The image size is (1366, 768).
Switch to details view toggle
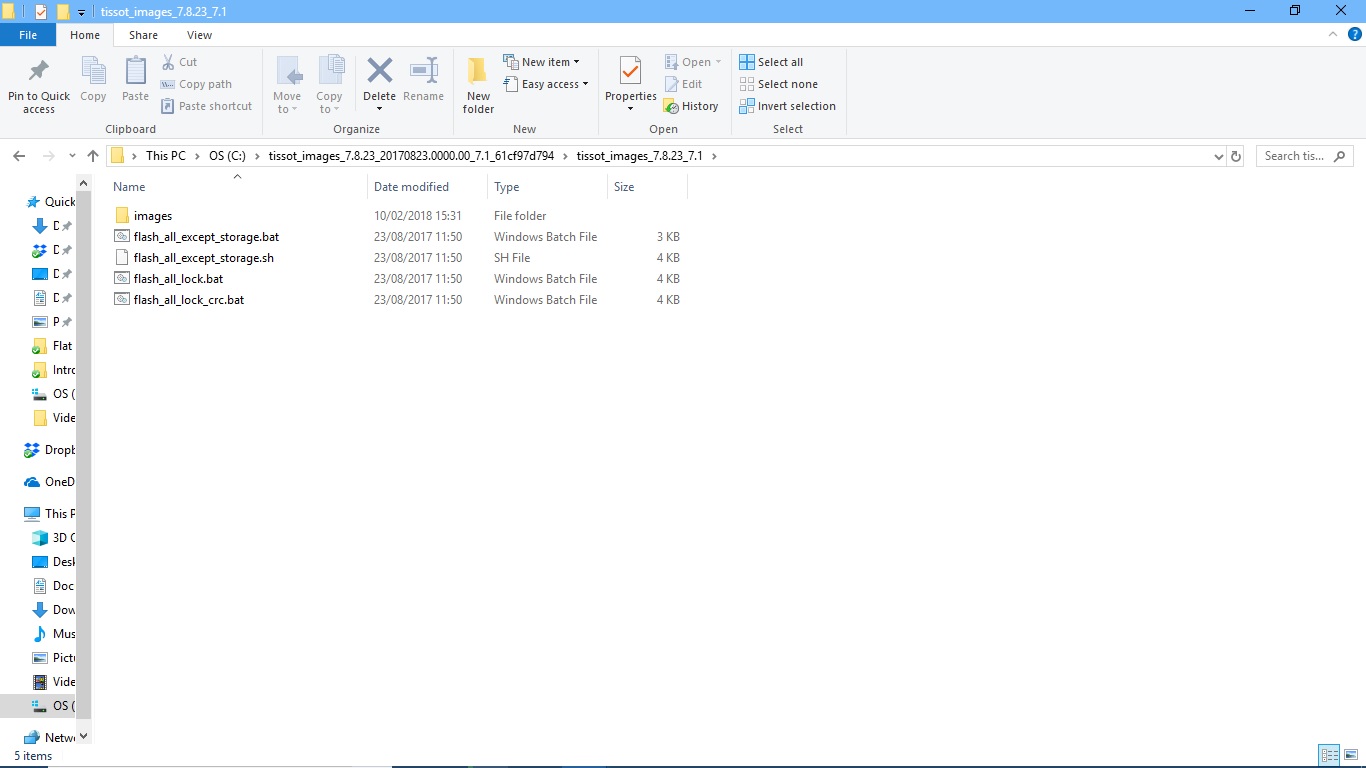[1329, 755]
